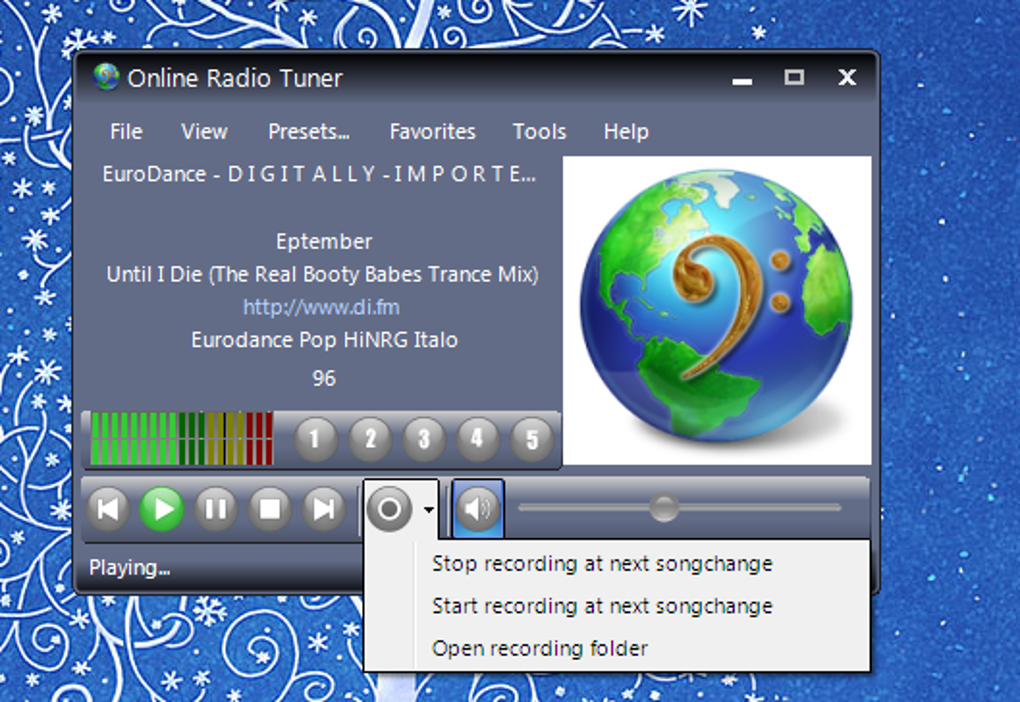This screenshot has height=702, width=1020.
Task: Click the green Play button
Action: point(162,508)
